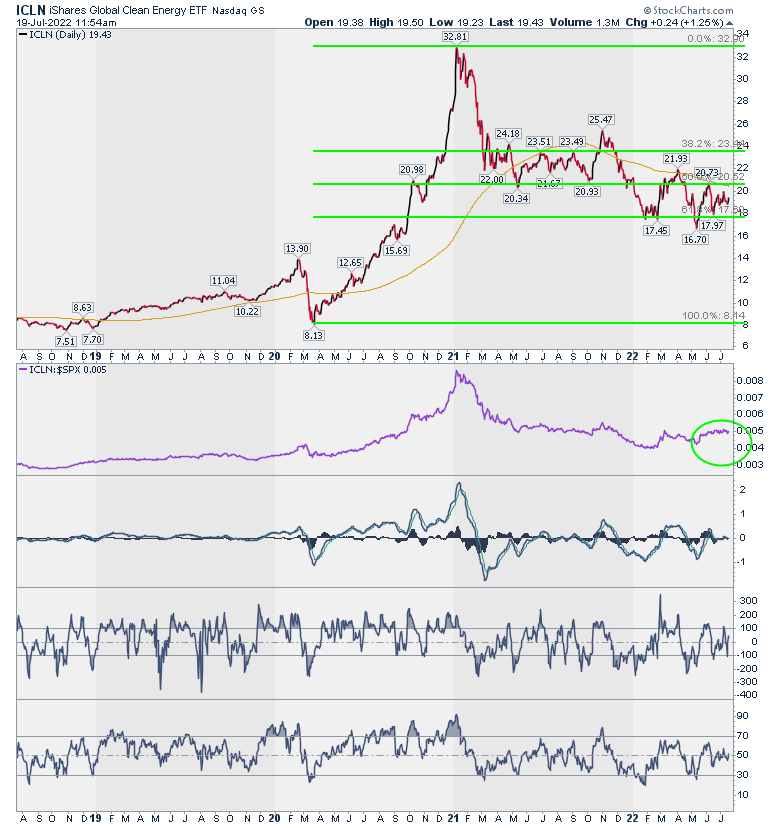Click the 24.18 price label

pos(508,134)
